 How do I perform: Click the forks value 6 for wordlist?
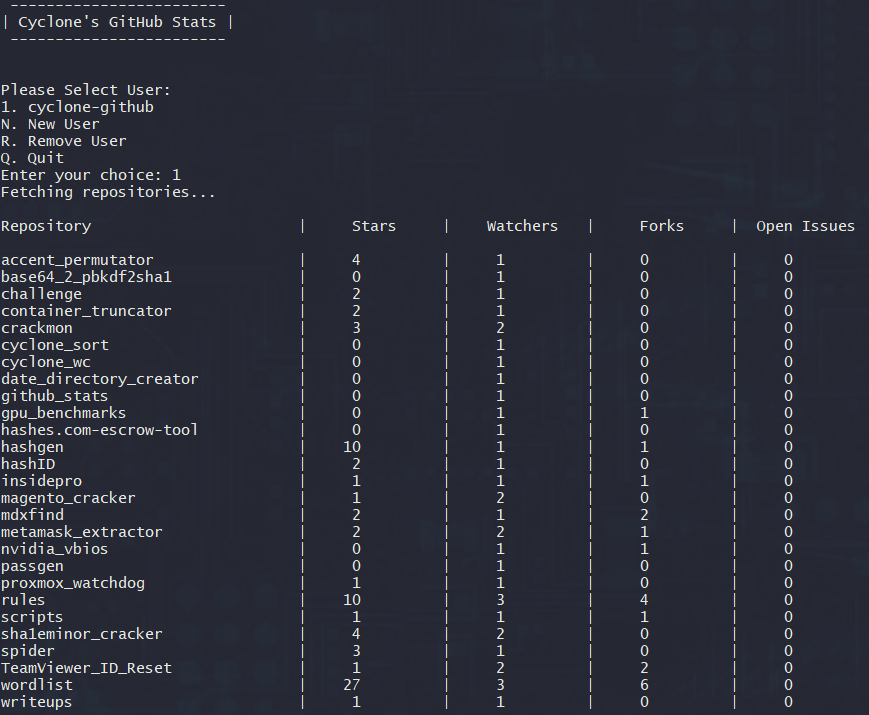click(x=644, y=685)
